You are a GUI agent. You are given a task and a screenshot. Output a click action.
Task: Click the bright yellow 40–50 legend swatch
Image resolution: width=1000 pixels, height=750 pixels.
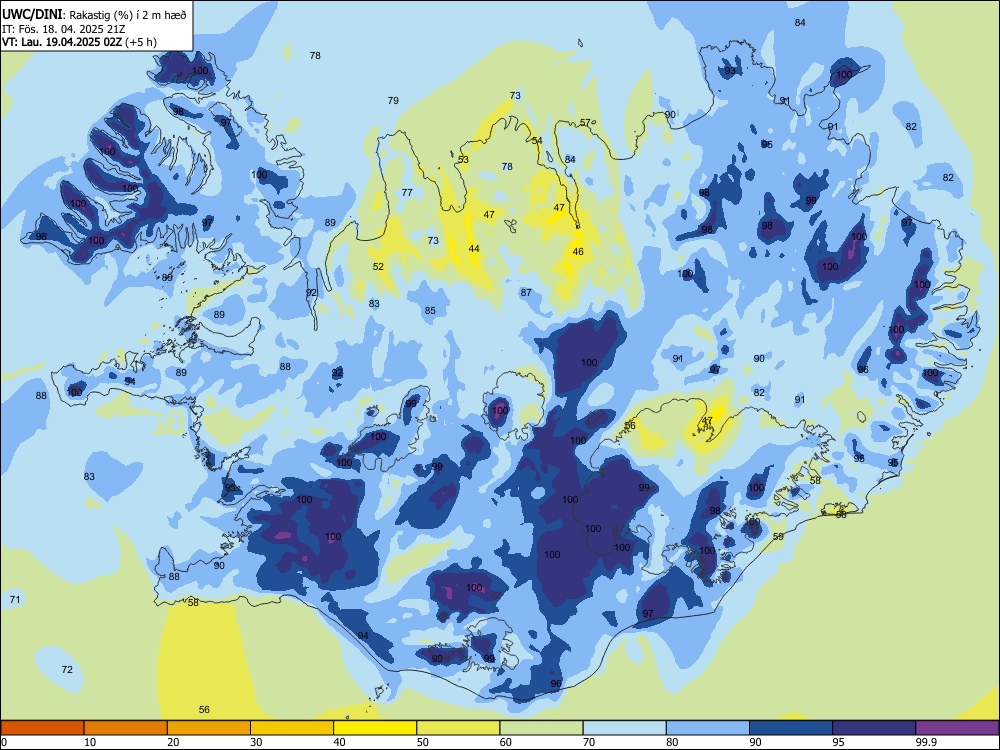375,728
